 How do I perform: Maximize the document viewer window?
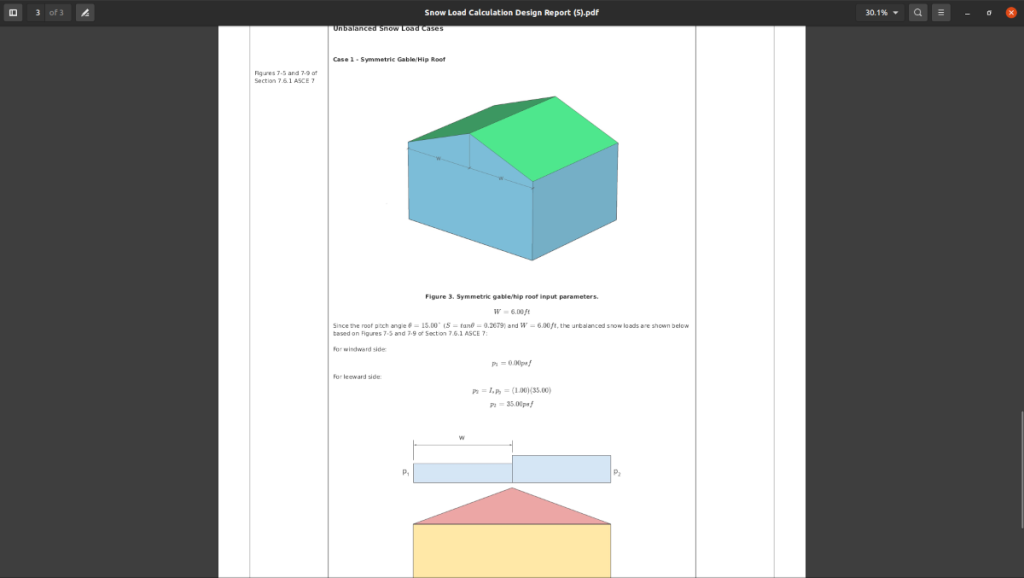(x=989, y=12)
